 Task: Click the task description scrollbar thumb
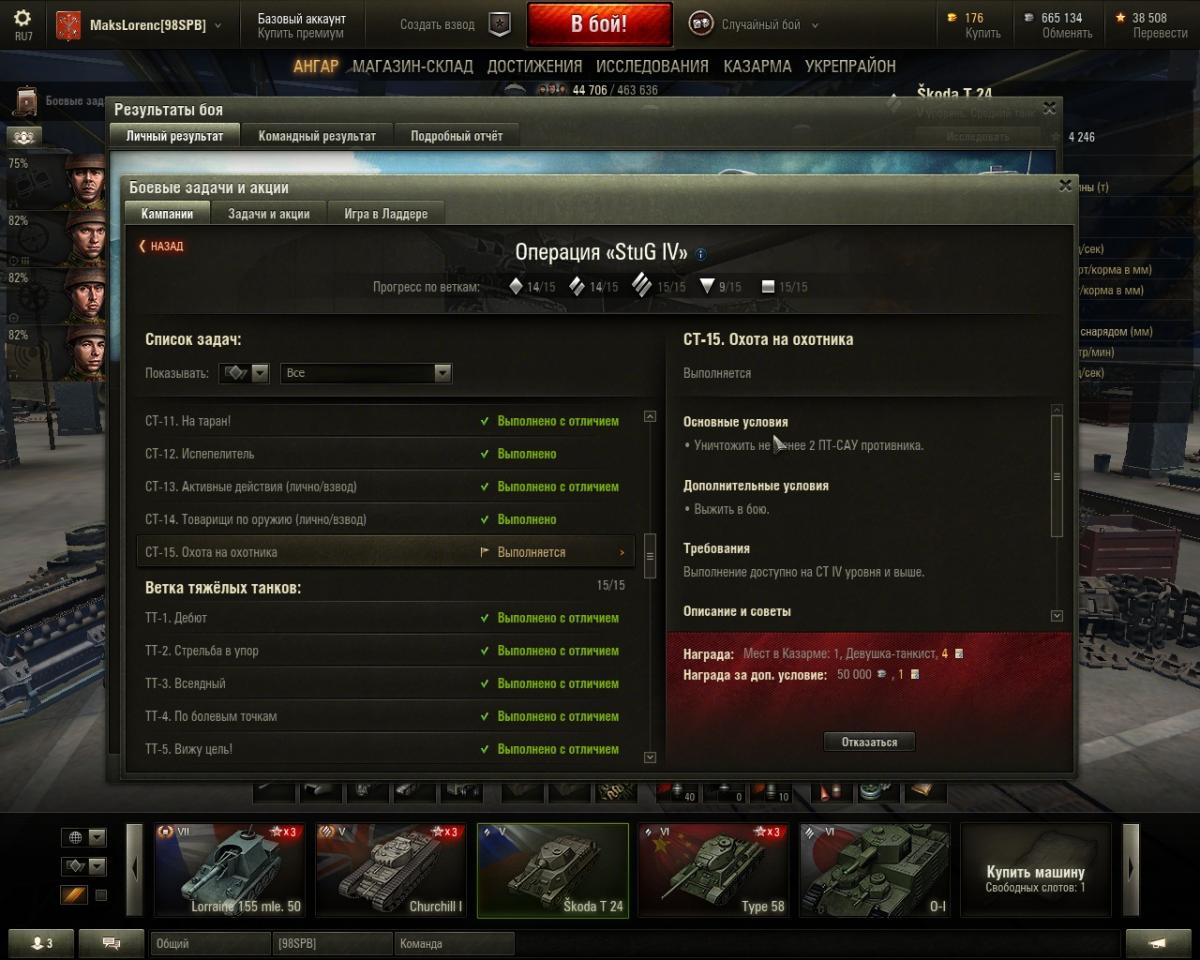click(x=1057, y=476)
